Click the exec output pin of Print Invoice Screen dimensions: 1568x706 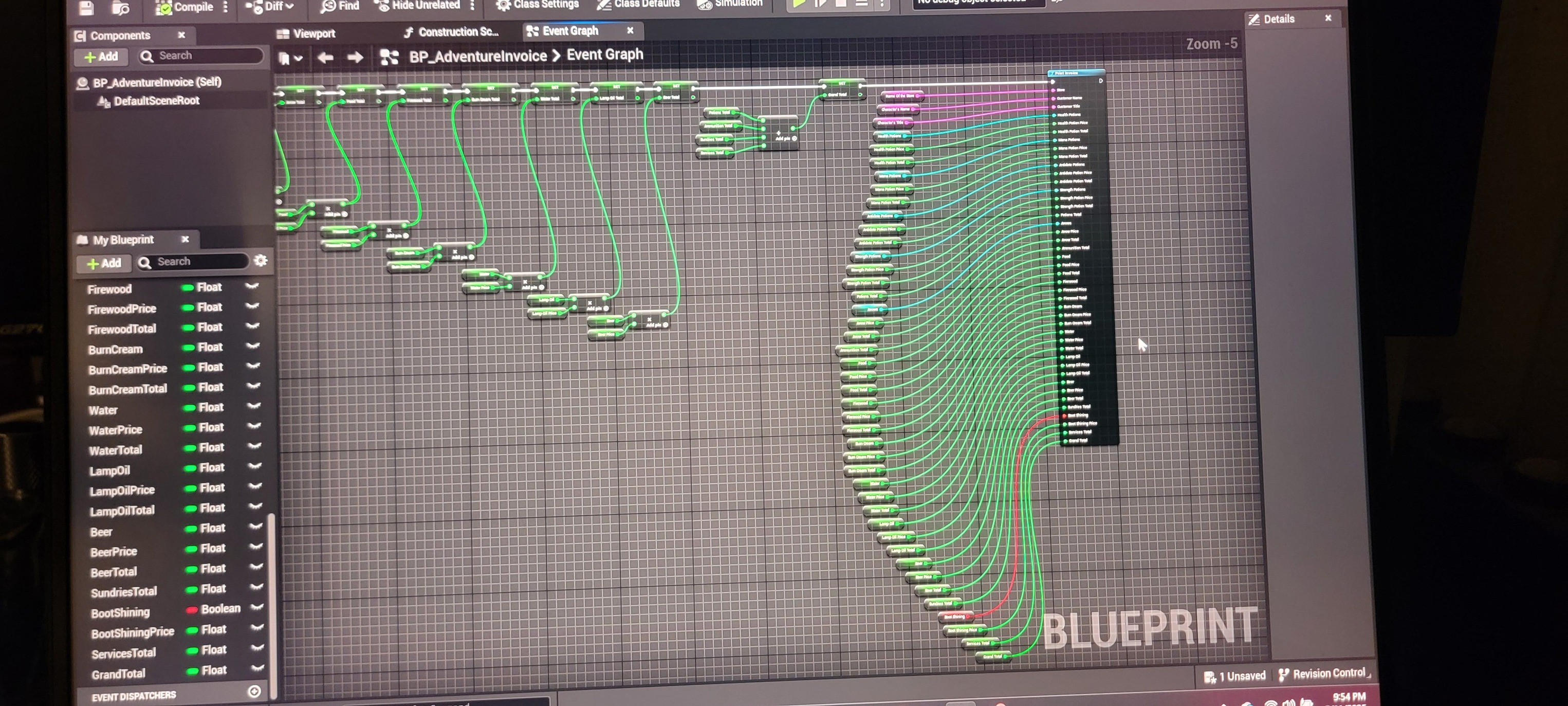tap(1100, 80)
